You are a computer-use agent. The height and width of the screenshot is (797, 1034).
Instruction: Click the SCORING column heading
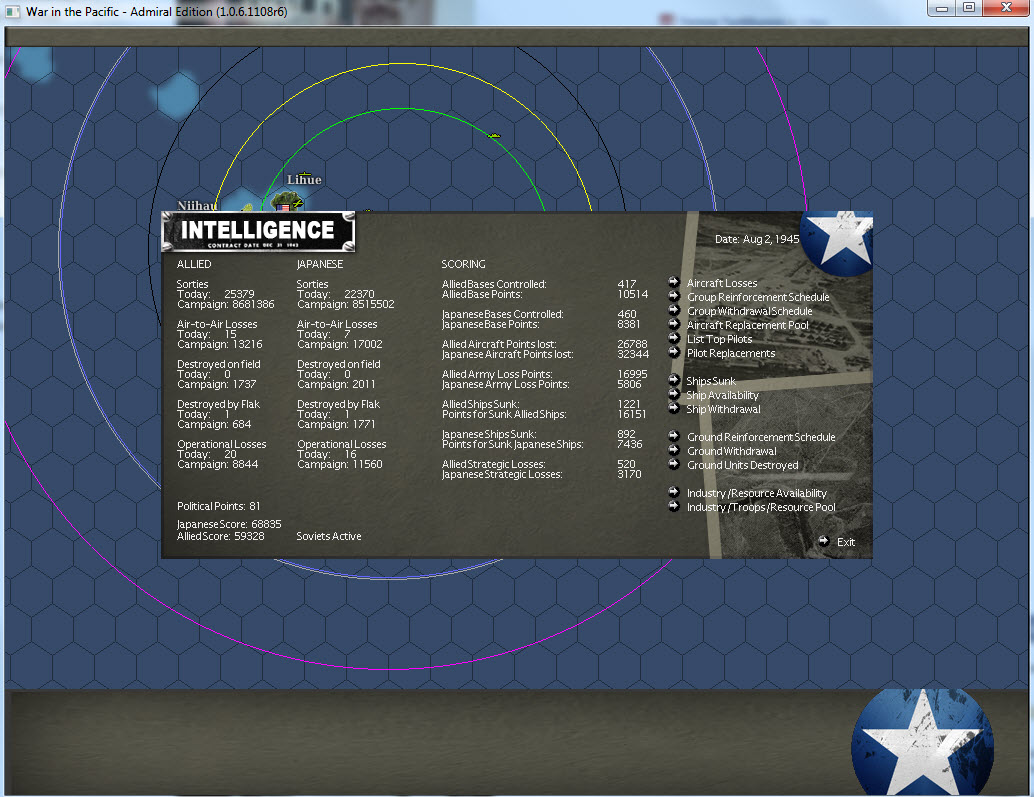[463, 264]
